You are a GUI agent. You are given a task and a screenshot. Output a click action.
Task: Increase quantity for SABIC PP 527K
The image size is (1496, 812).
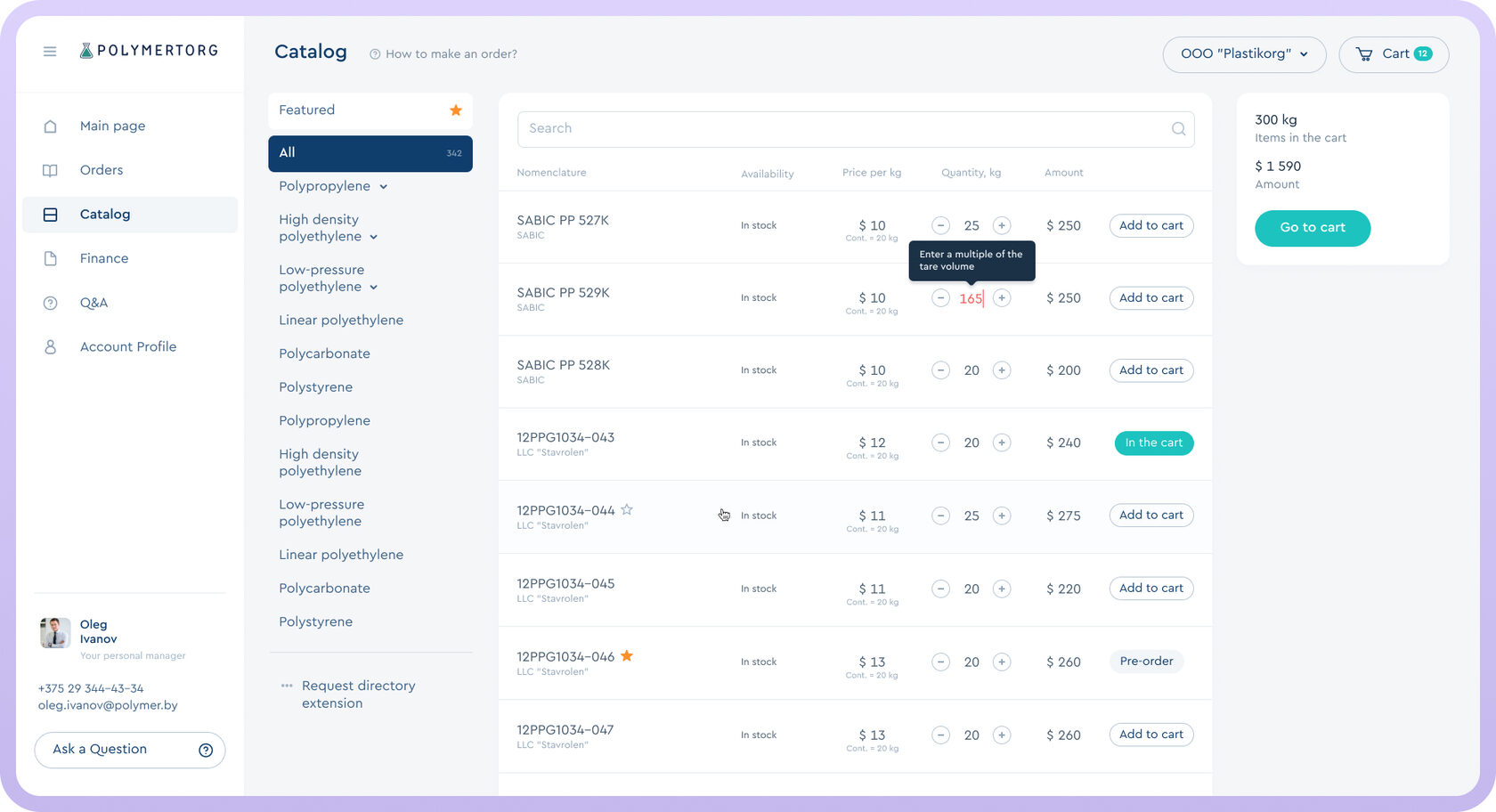coord(1002,226)
